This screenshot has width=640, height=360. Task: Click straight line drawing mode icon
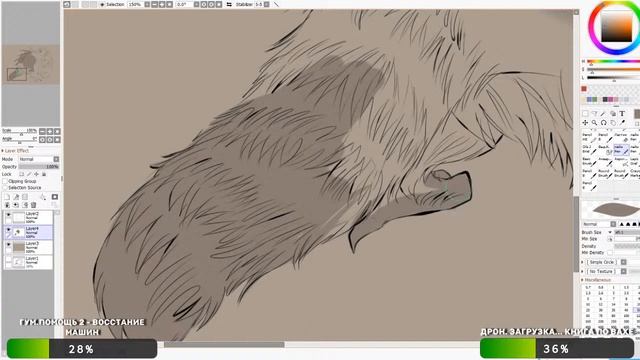point(276,4)
